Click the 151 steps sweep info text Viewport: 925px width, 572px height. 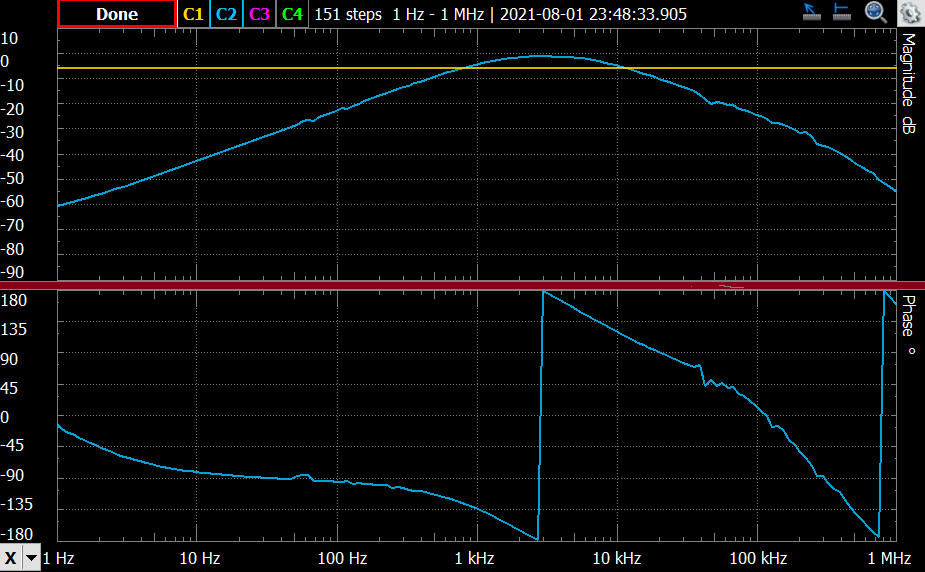point(348,14)
